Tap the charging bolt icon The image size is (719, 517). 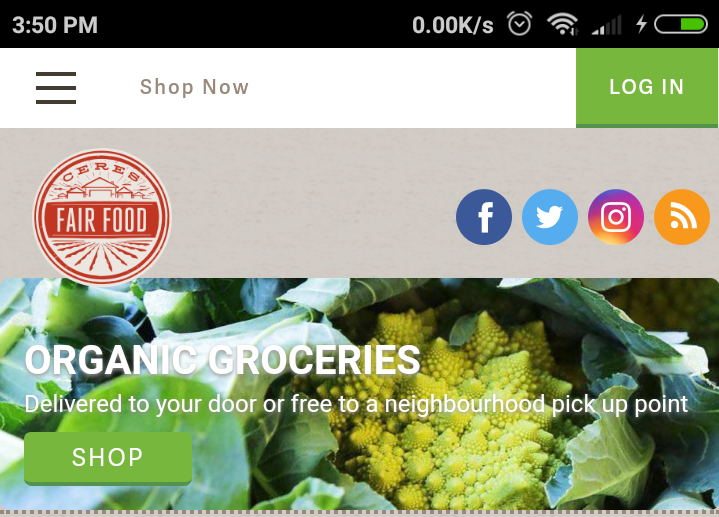[x=642, y=24]
